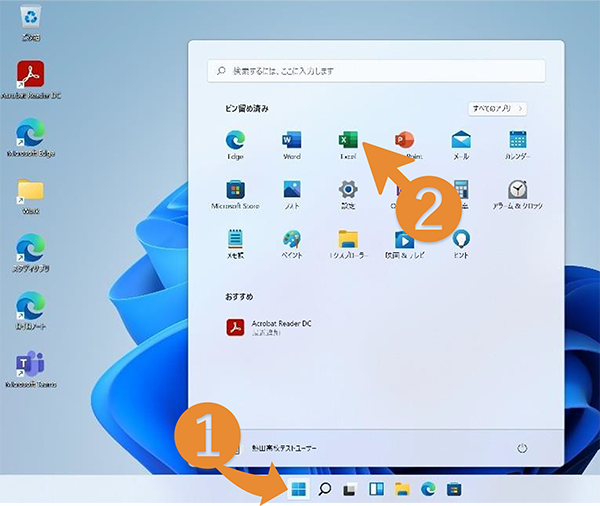Screen dimensions: 600x506
Task: Select ロイロノート desktop shortcut
Action: [x=31, y=311]
